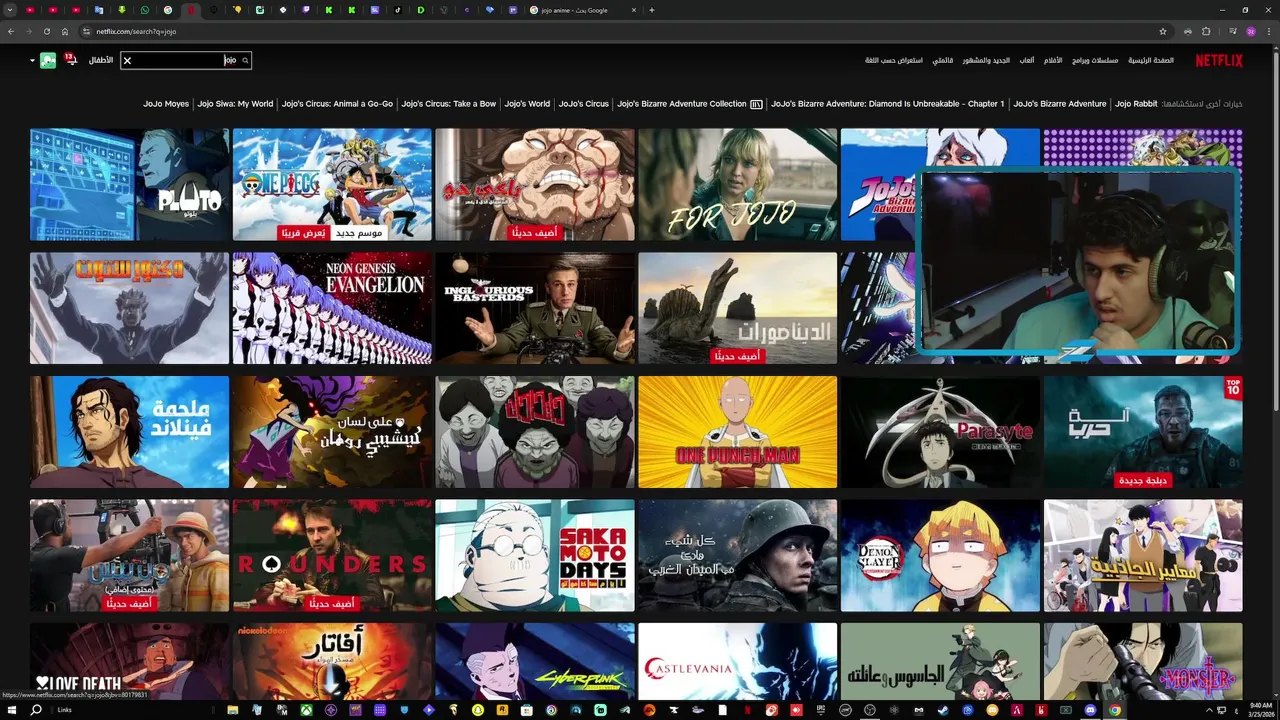Open the green profile avatar
This screenshot has height=720, width=1280.
point(48,60)
